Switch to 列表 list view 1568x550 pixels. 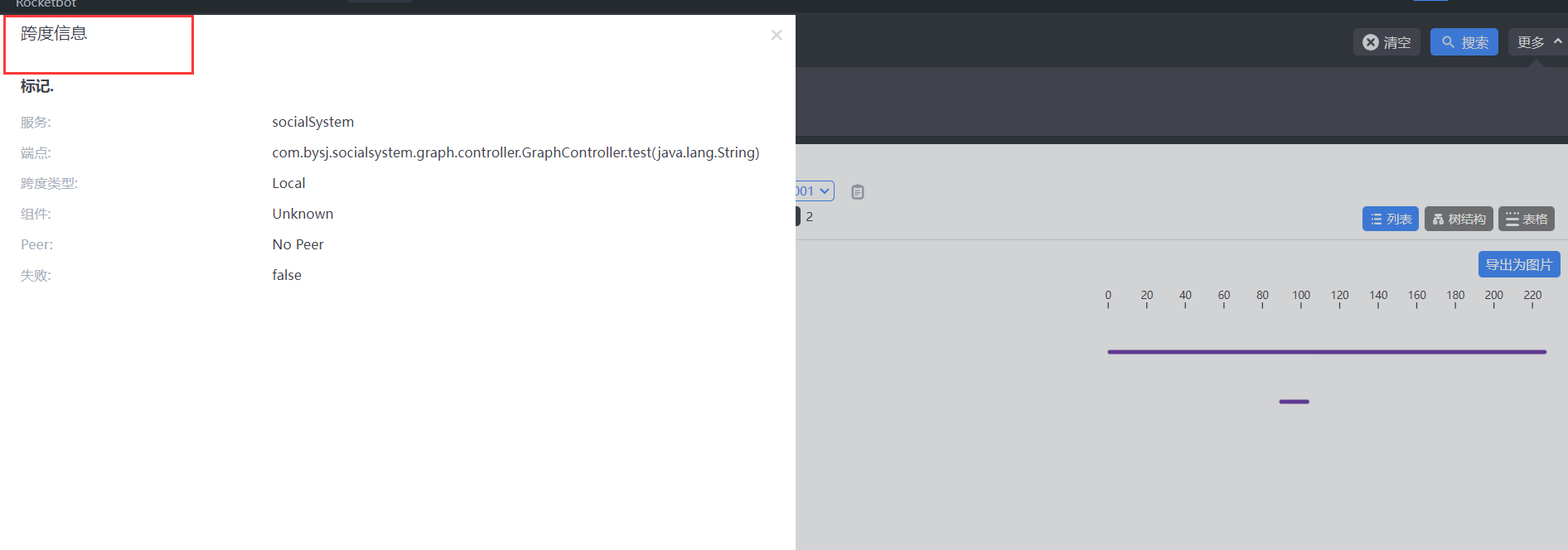[1391, 219]
